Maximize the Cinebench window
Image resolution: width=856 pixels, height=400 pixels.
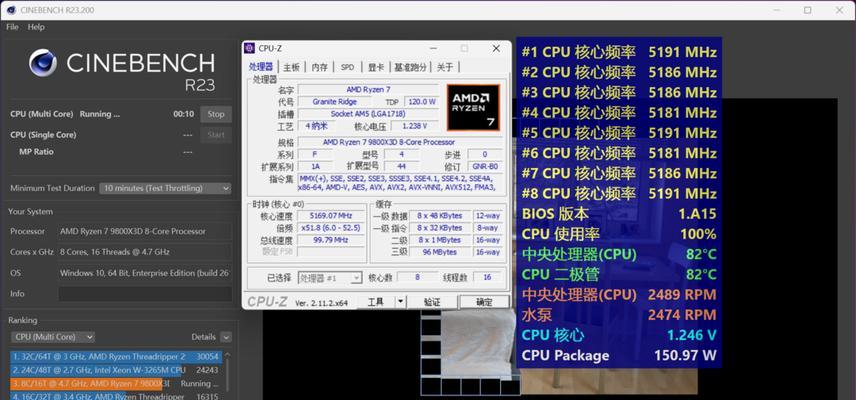807,10
